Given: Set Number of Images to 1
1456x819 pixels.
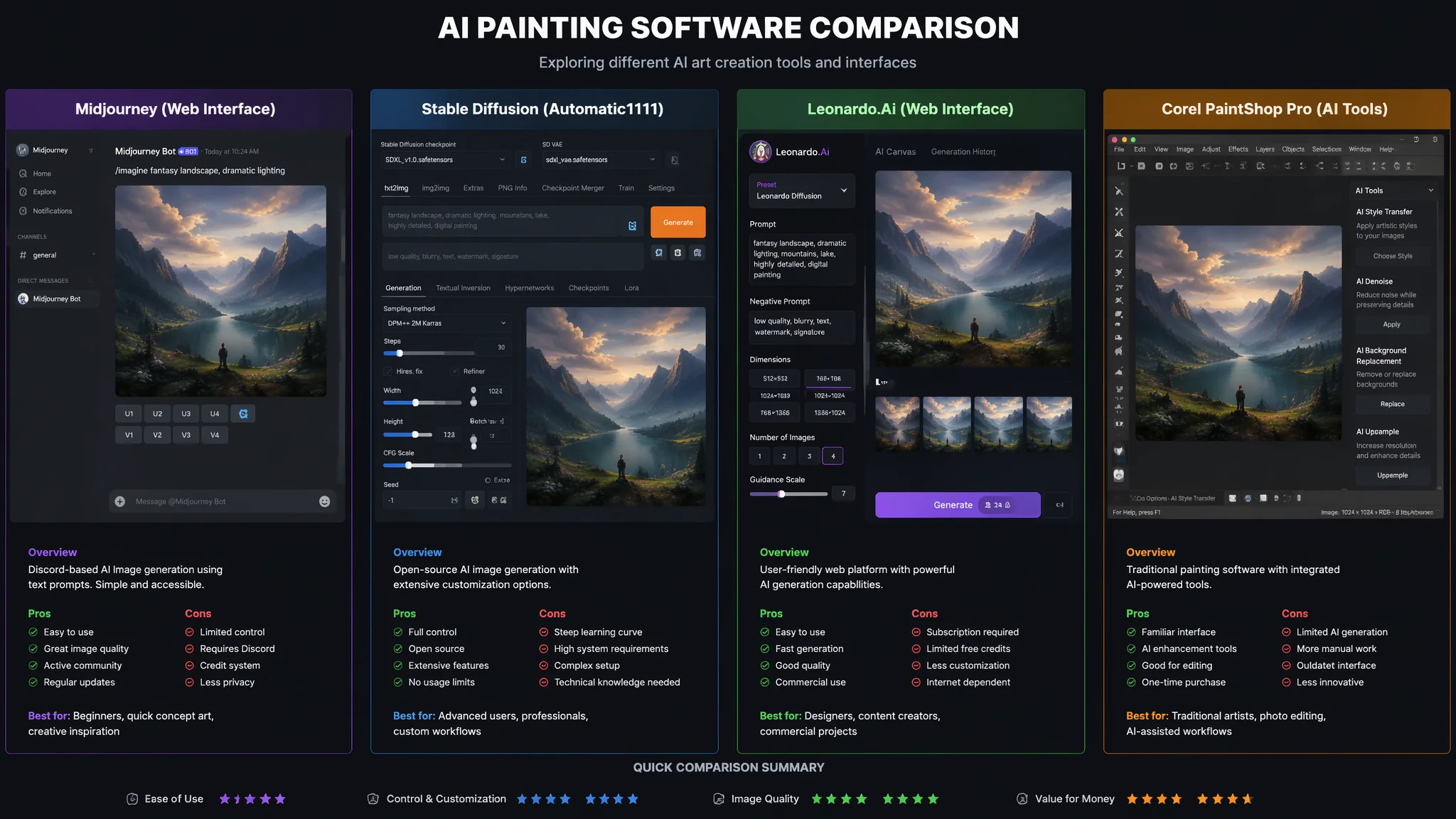Looking at the screenshot, I should 759,456.
